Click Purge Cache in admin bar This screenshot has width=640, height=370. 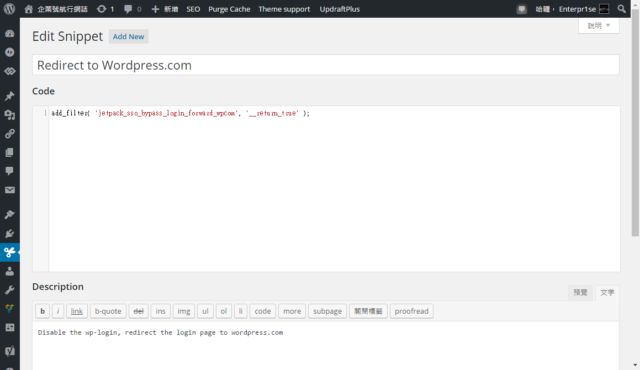[x=229, y=9]
